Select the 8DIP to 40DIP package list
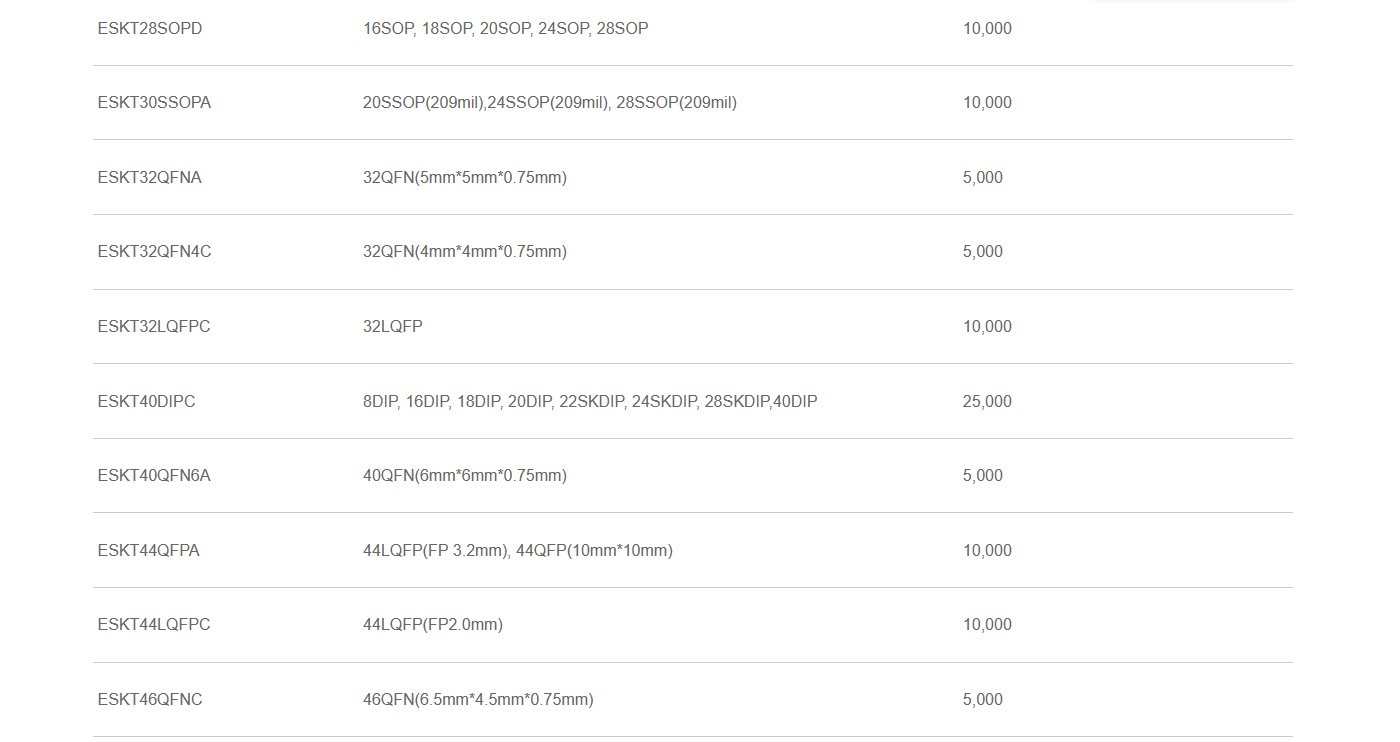Viewport: 1400px width, 742px height. pos(590,402)
